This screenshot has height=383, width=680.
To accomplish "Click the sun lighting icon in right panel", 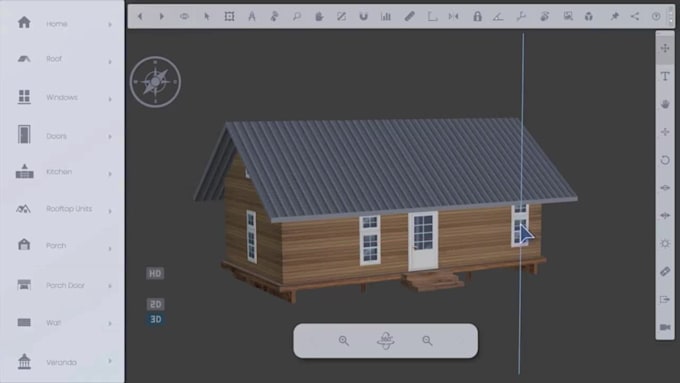I will tap(665, 243).
